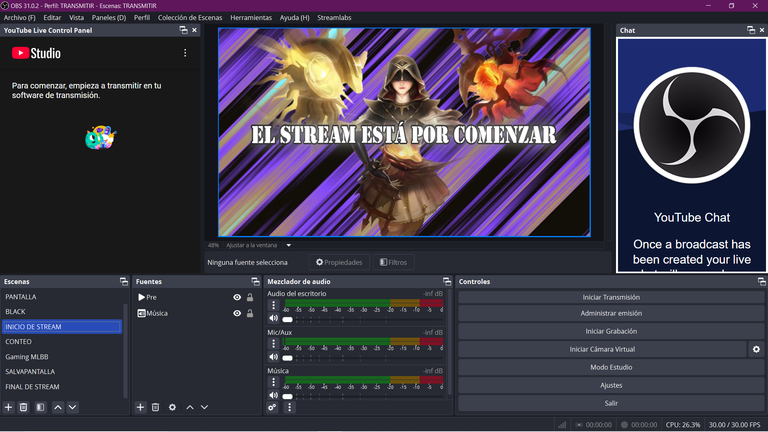This screenshot has height=432, width=768.
Task: Mute Mic/Aux speaker icon
Action: 273,357
